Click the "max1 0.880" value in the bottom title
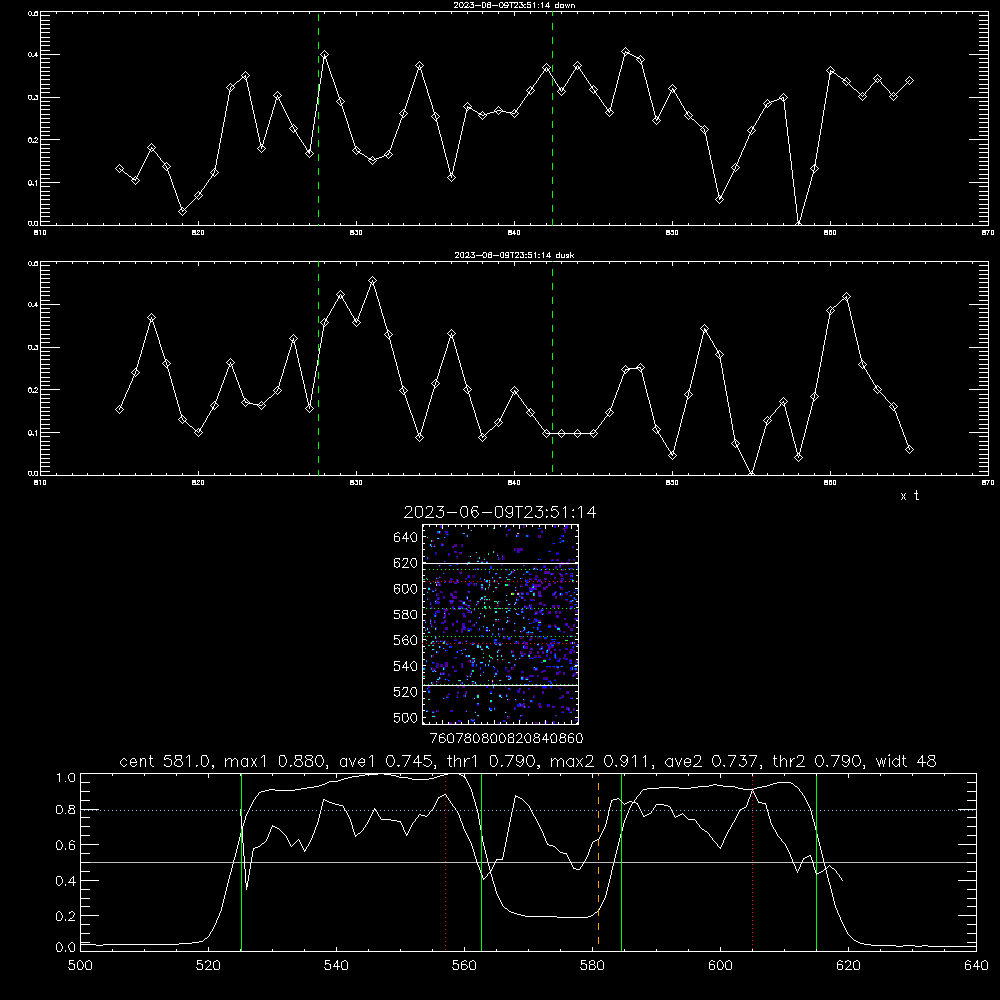The image size is (1000, 1000). pos(272,761)
